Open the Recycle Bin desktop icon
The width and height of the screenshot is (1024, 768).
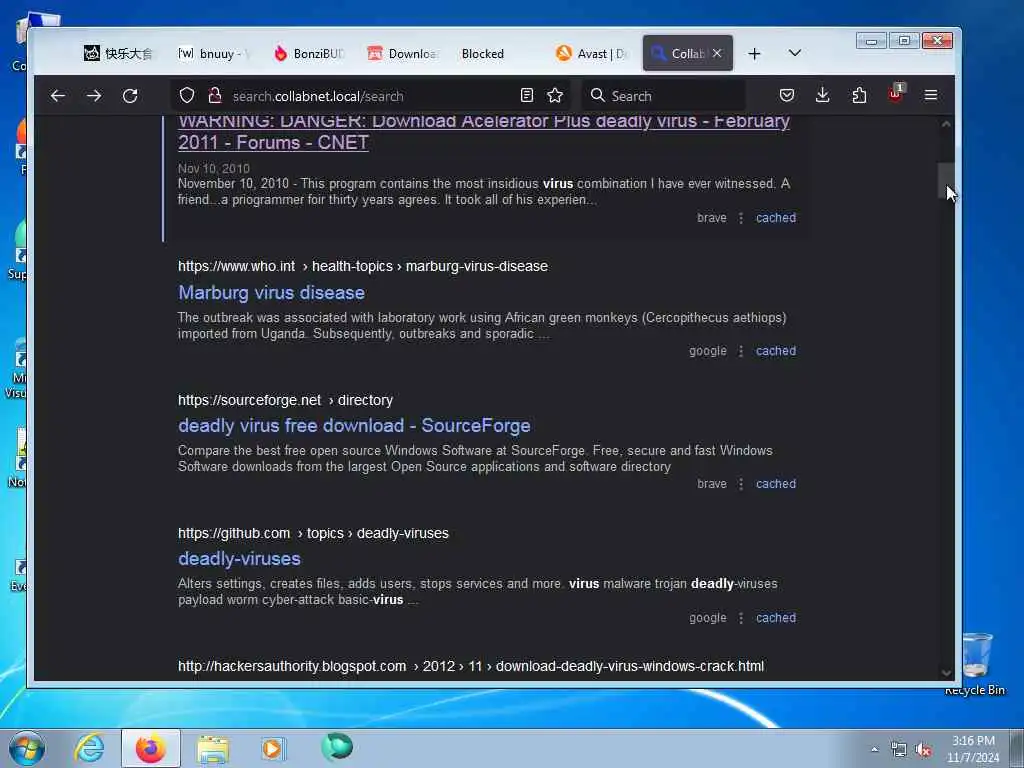pos(975,664)
